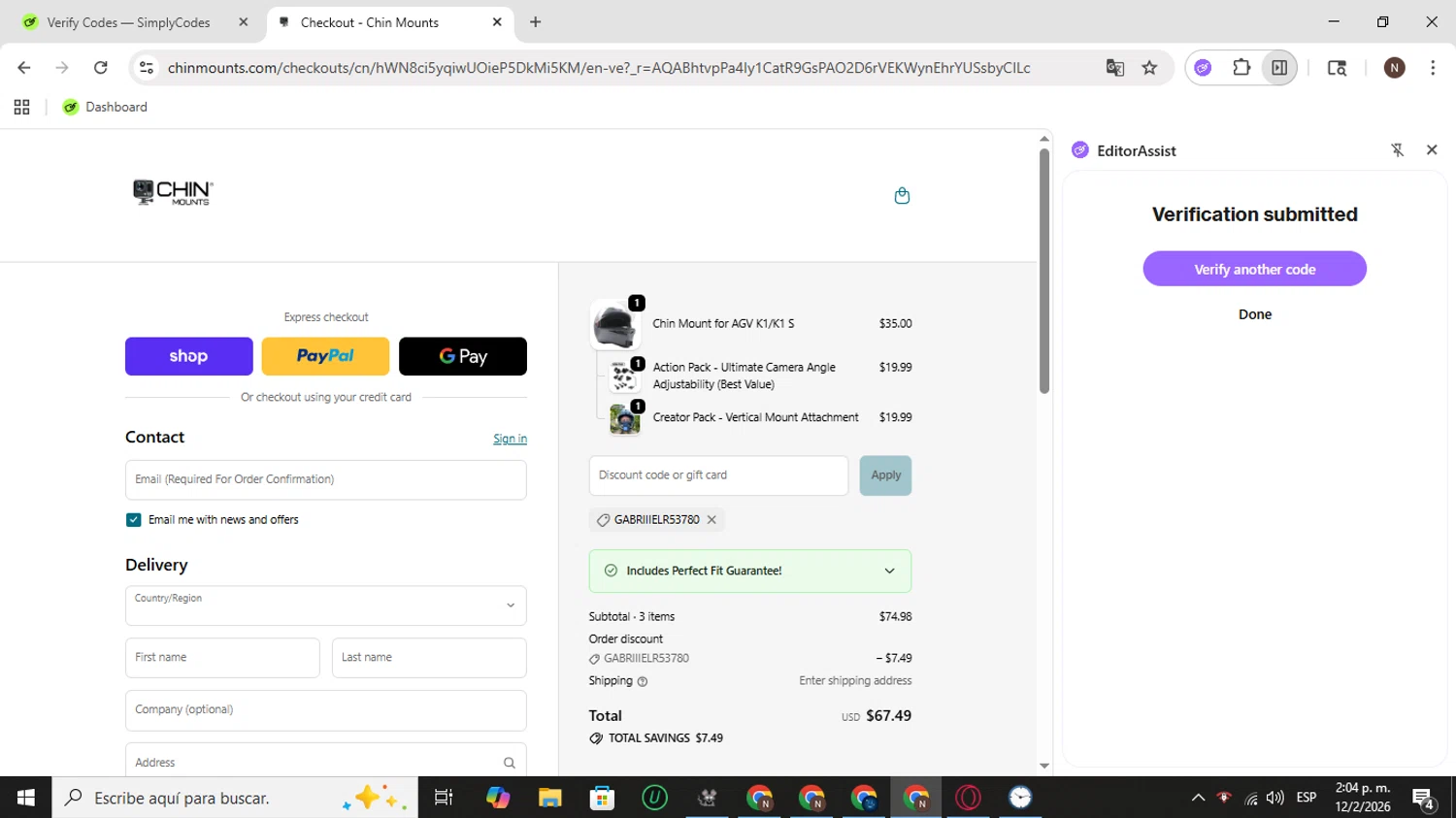Viewport: 1456px width, 818px height.
Task: Close the Checkout - Chin Mounts tab
Action: 497,22
